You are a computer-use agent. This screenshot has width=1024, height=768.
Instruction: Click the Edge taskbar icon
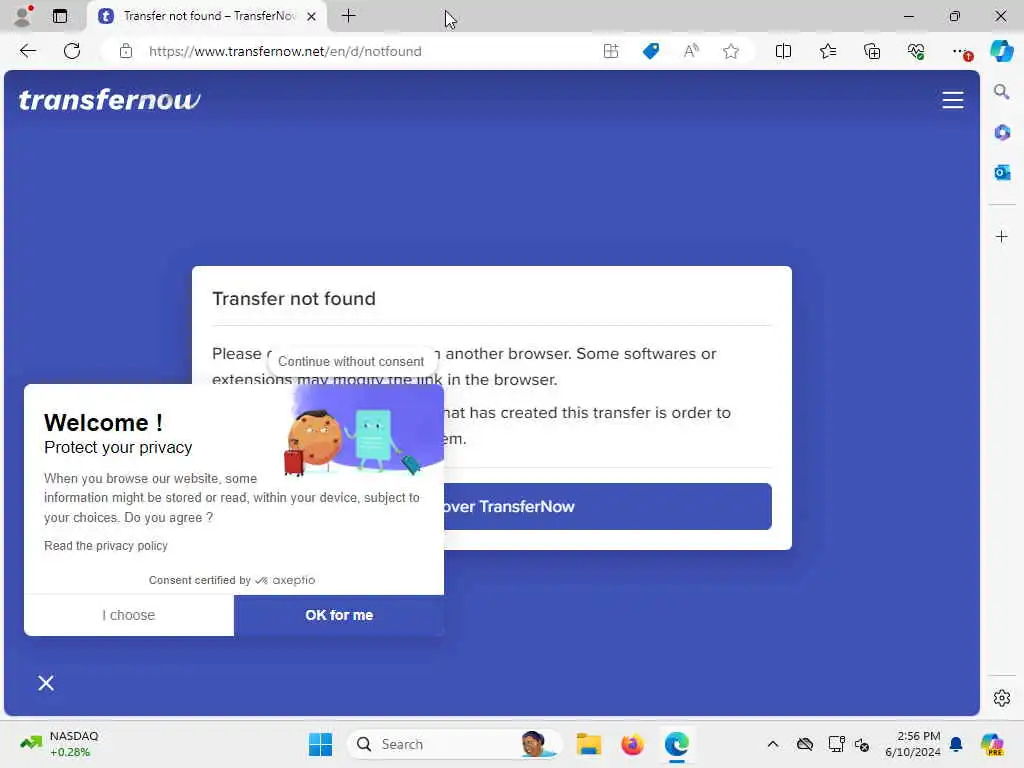click(677, 744)
